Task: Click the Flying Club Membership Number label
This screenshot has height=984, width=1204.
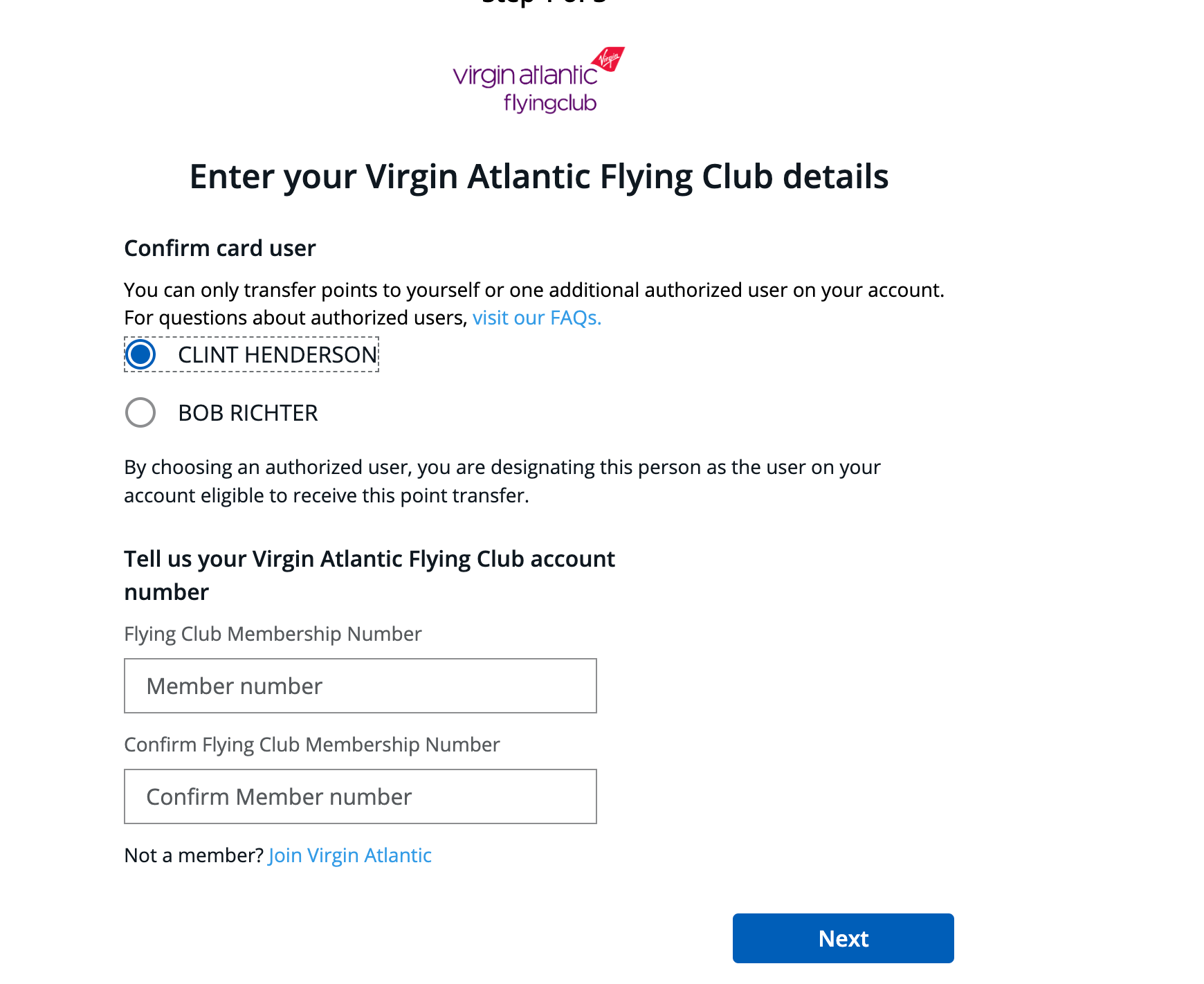Action: point(273,633)
